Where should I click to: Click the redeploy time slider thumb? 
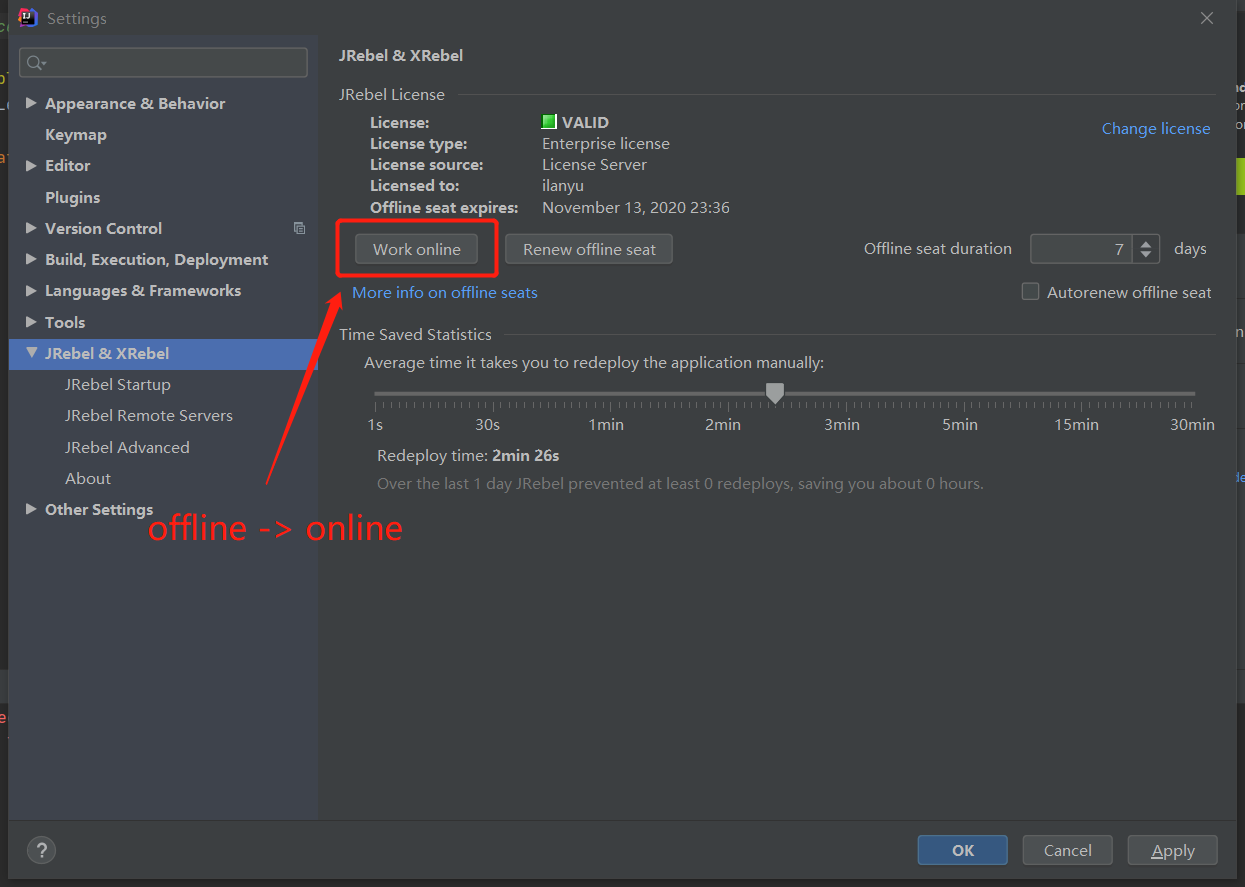[x=774, y=393]
